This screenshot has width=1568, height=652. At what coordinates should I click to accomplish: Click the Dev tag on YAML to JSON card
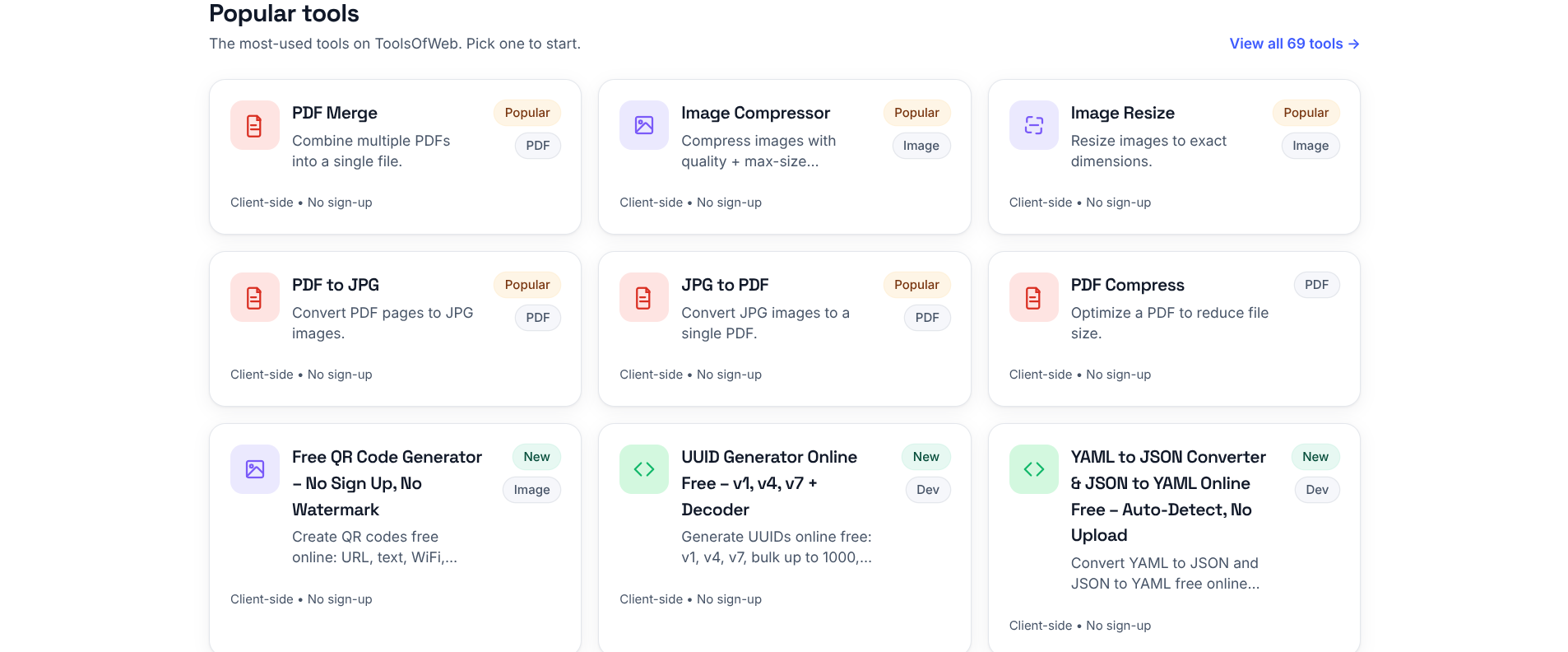1317,490
